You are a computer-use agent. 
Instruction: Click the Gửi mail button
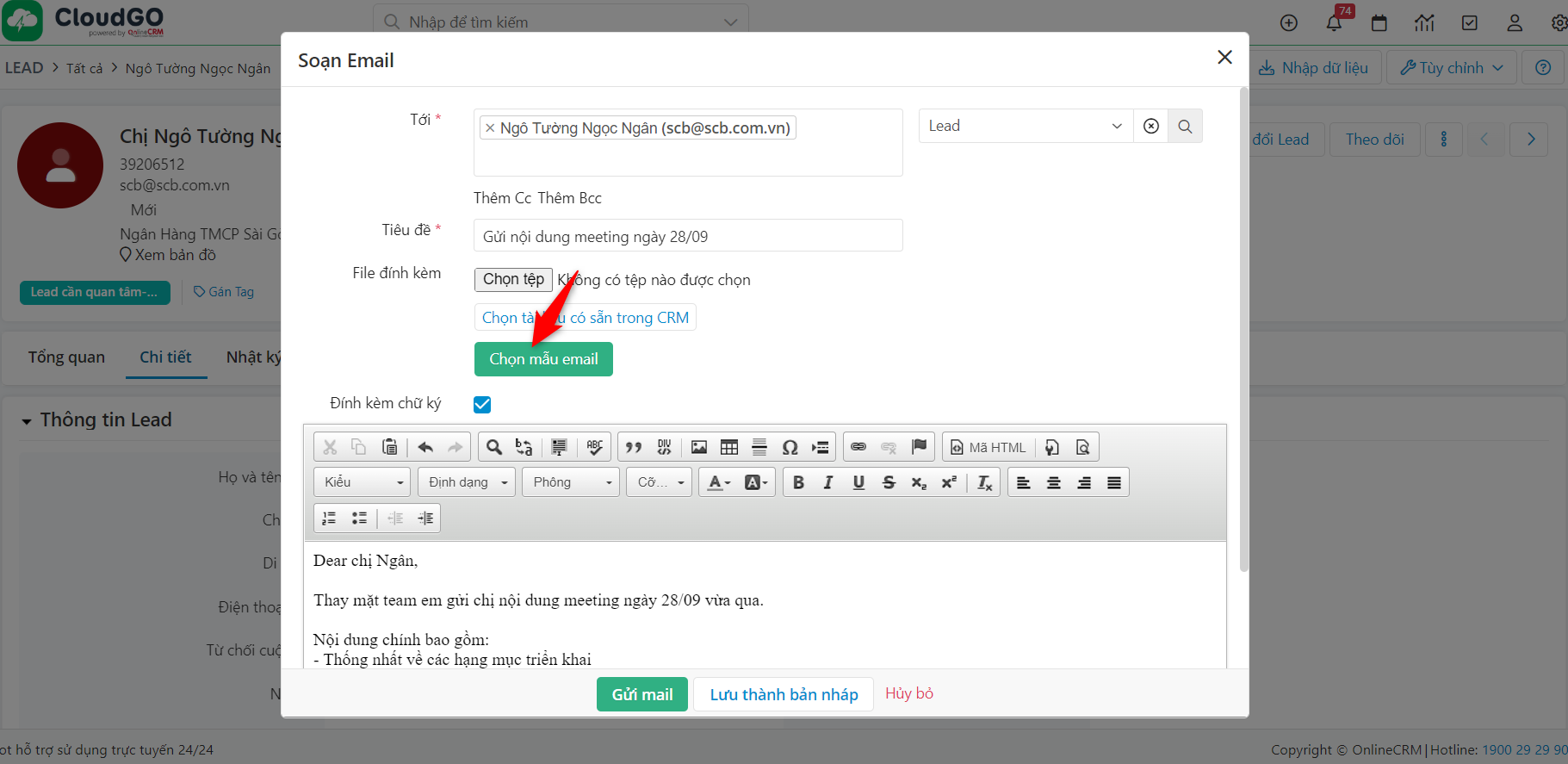[642, 694]
